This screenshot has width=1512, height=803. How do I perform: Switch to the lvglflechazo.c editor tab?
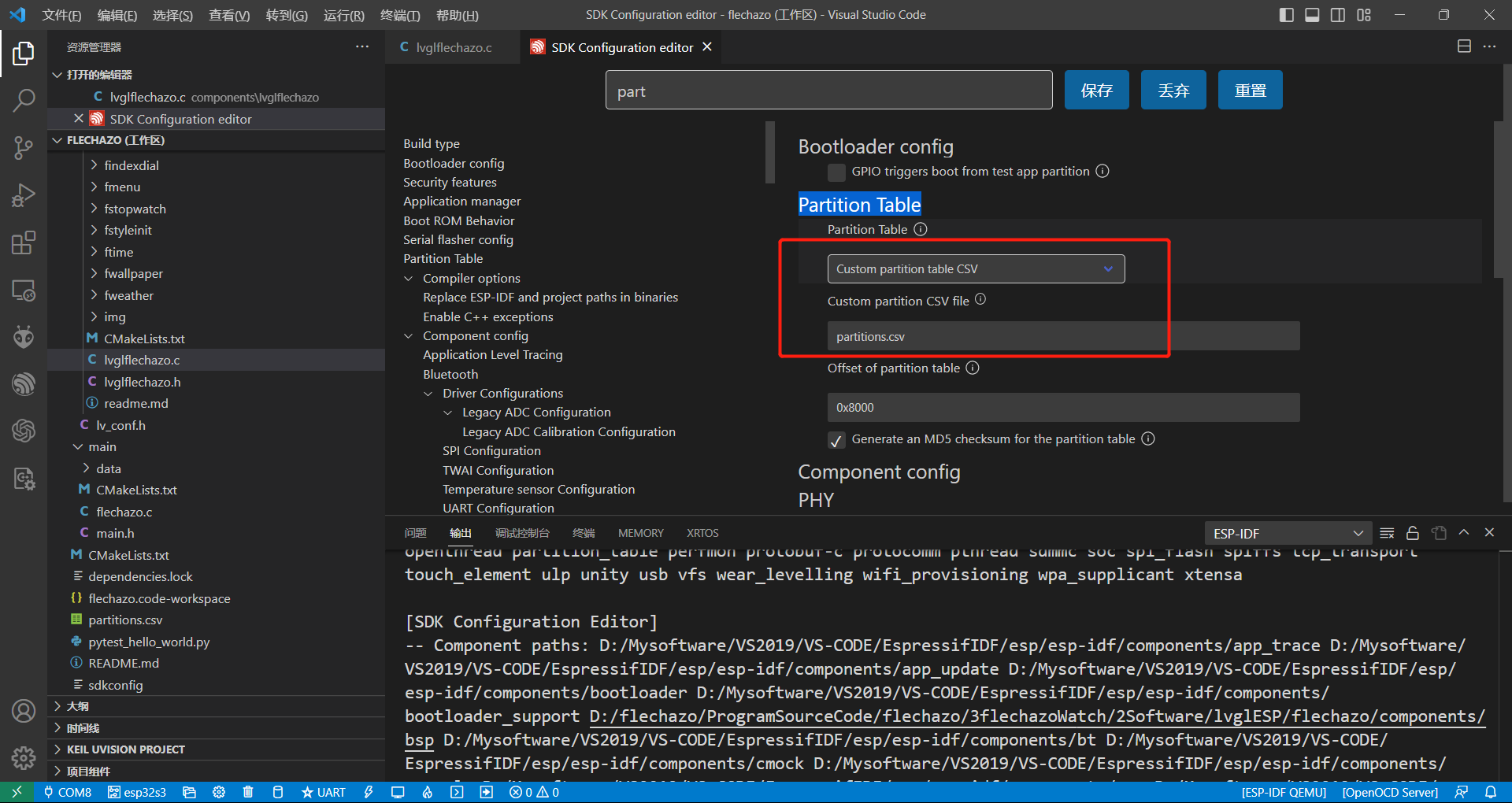click(453, 48)
